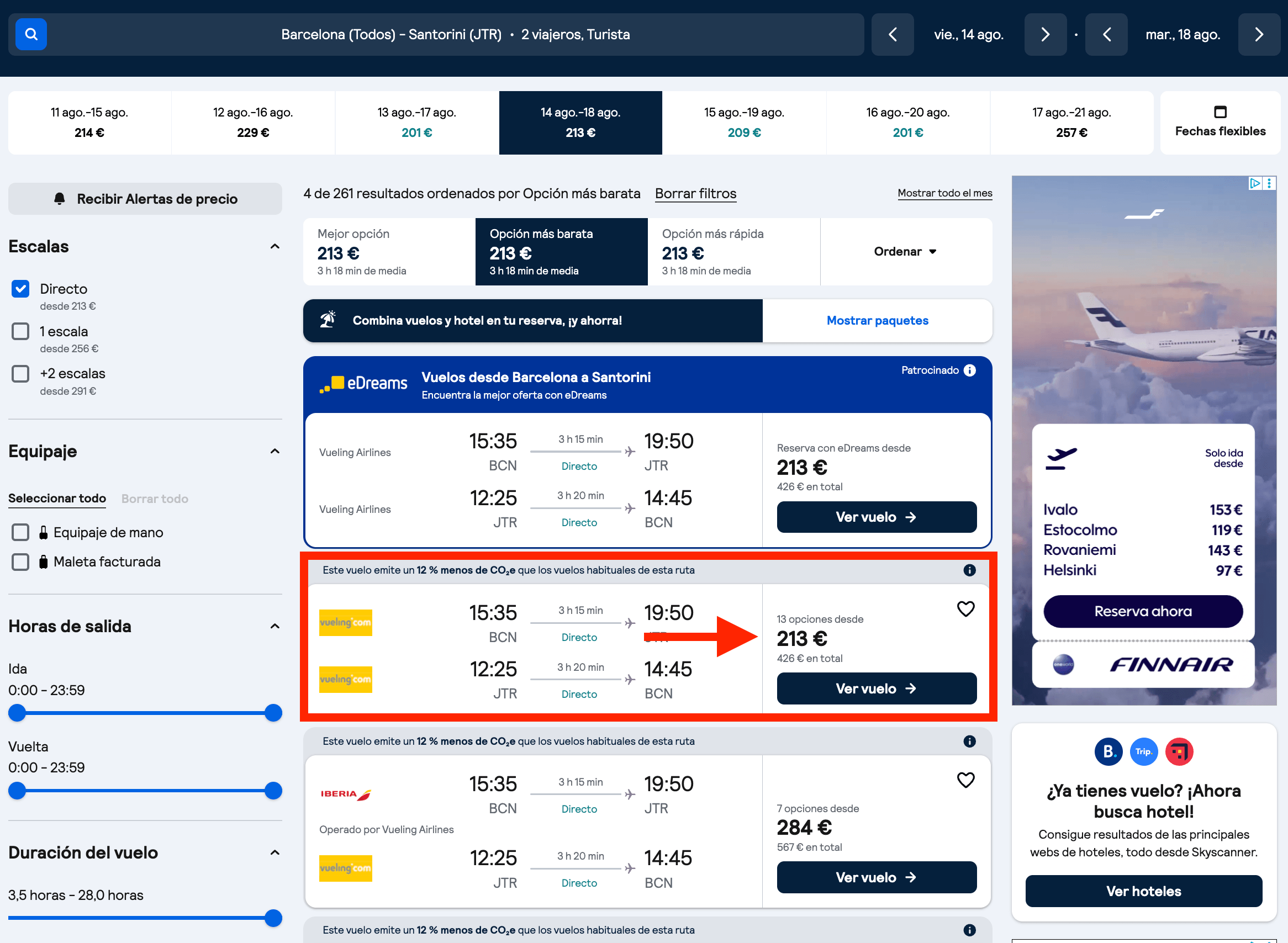This screenshot has height=943, width=1288.
Task: Click the oneworld badge in the ad
Action: 1063,664
